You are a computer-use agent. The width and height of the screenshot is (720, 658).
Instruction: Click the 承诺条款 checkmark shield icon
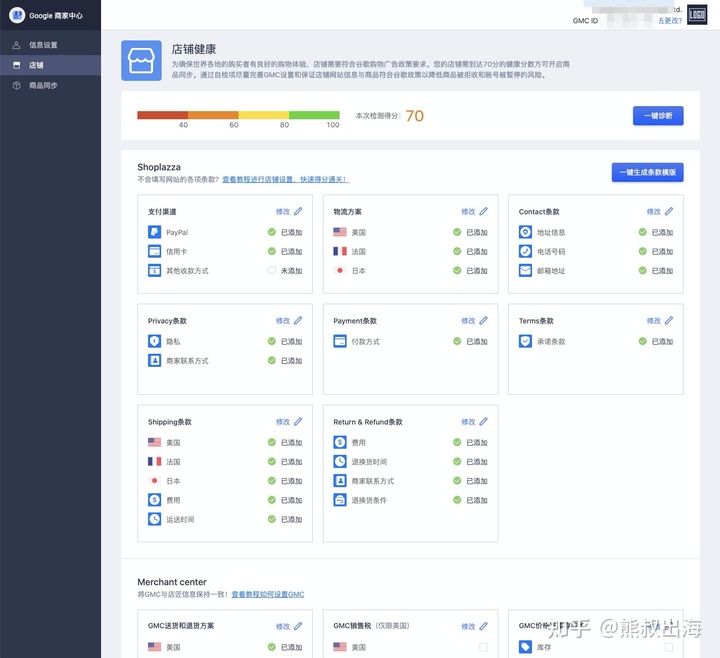[525, 341]
